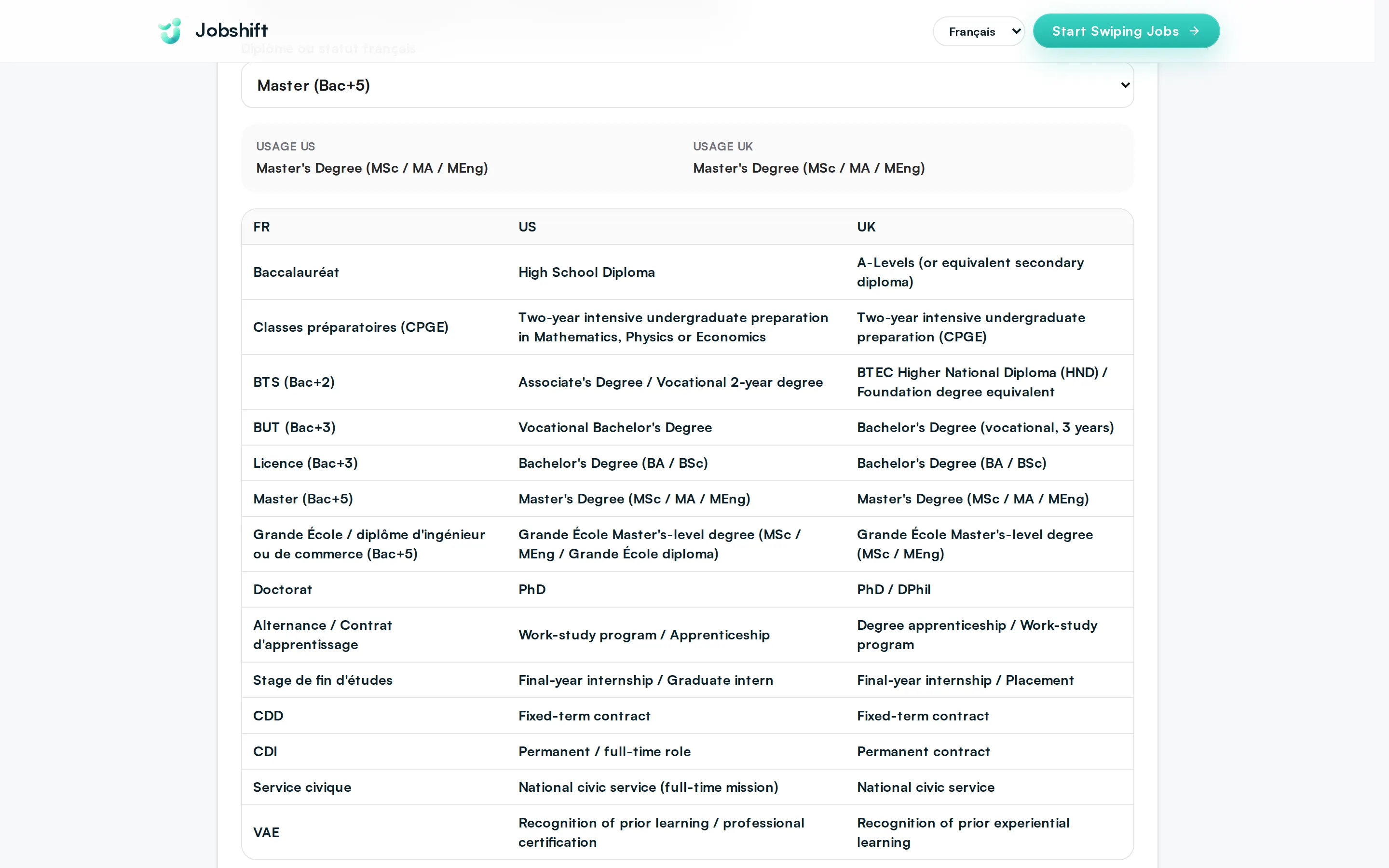1389x868 pixels.
Task: Click the High School Diploma cell
Action: pyautogui.click(x=586, y=272)
